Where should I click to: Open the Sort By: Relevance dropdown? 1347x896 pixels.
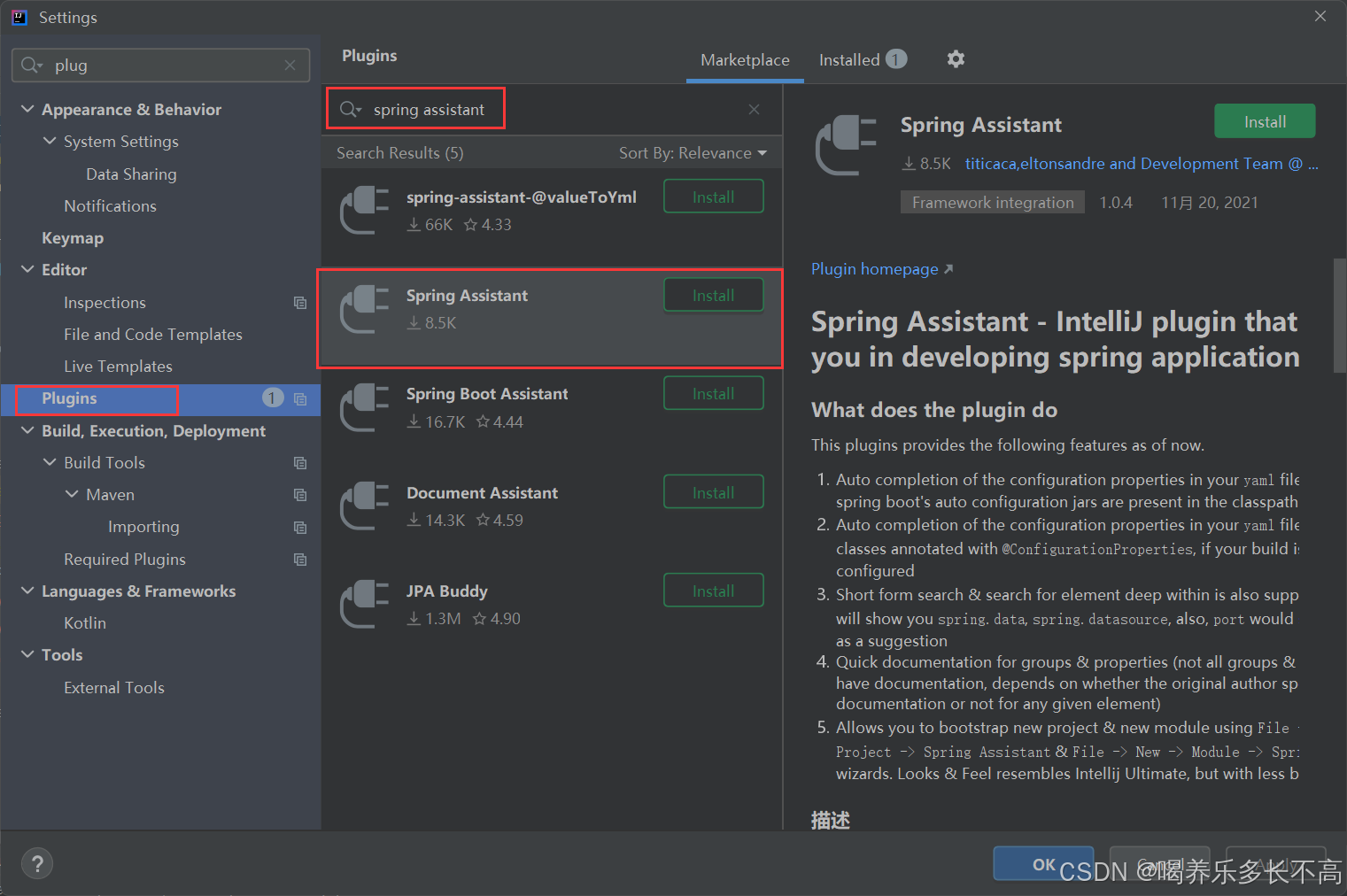[693, 153]
